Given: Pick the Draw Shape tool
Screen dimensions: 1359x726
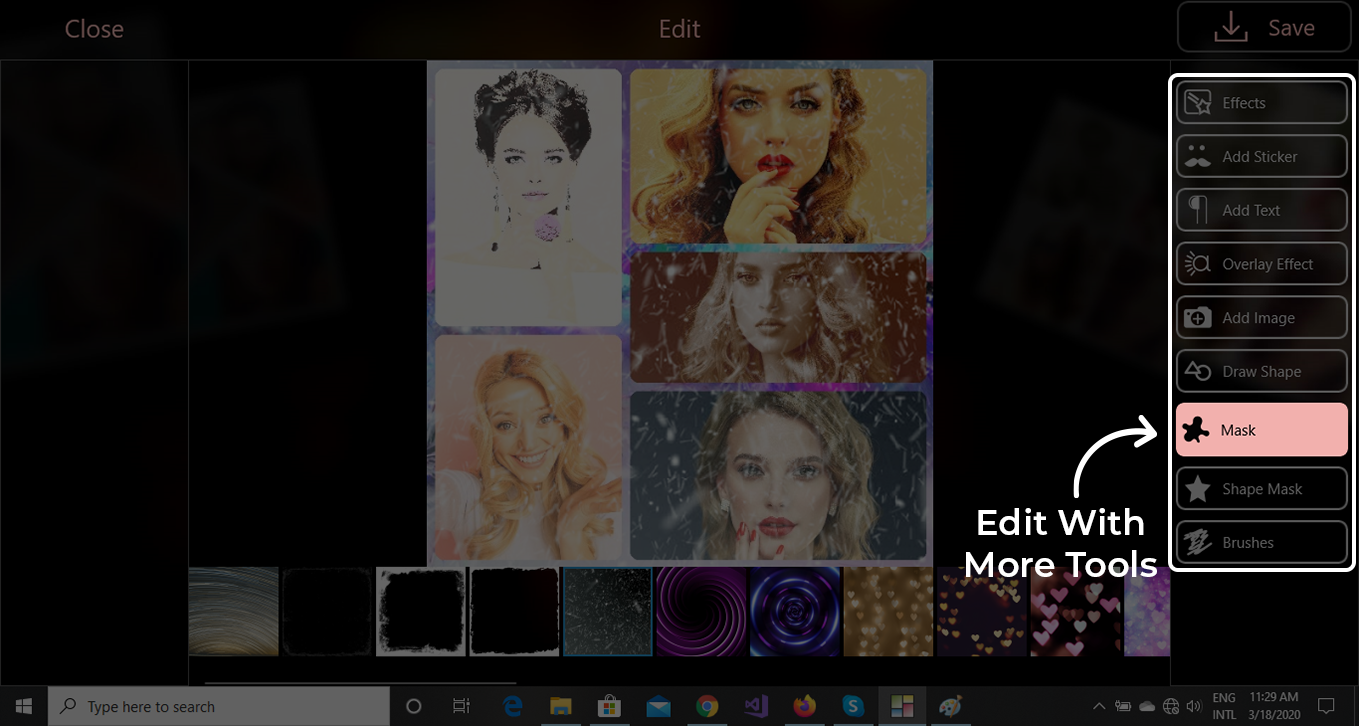Looking at the screenshot, I should tap(1261, 371).
